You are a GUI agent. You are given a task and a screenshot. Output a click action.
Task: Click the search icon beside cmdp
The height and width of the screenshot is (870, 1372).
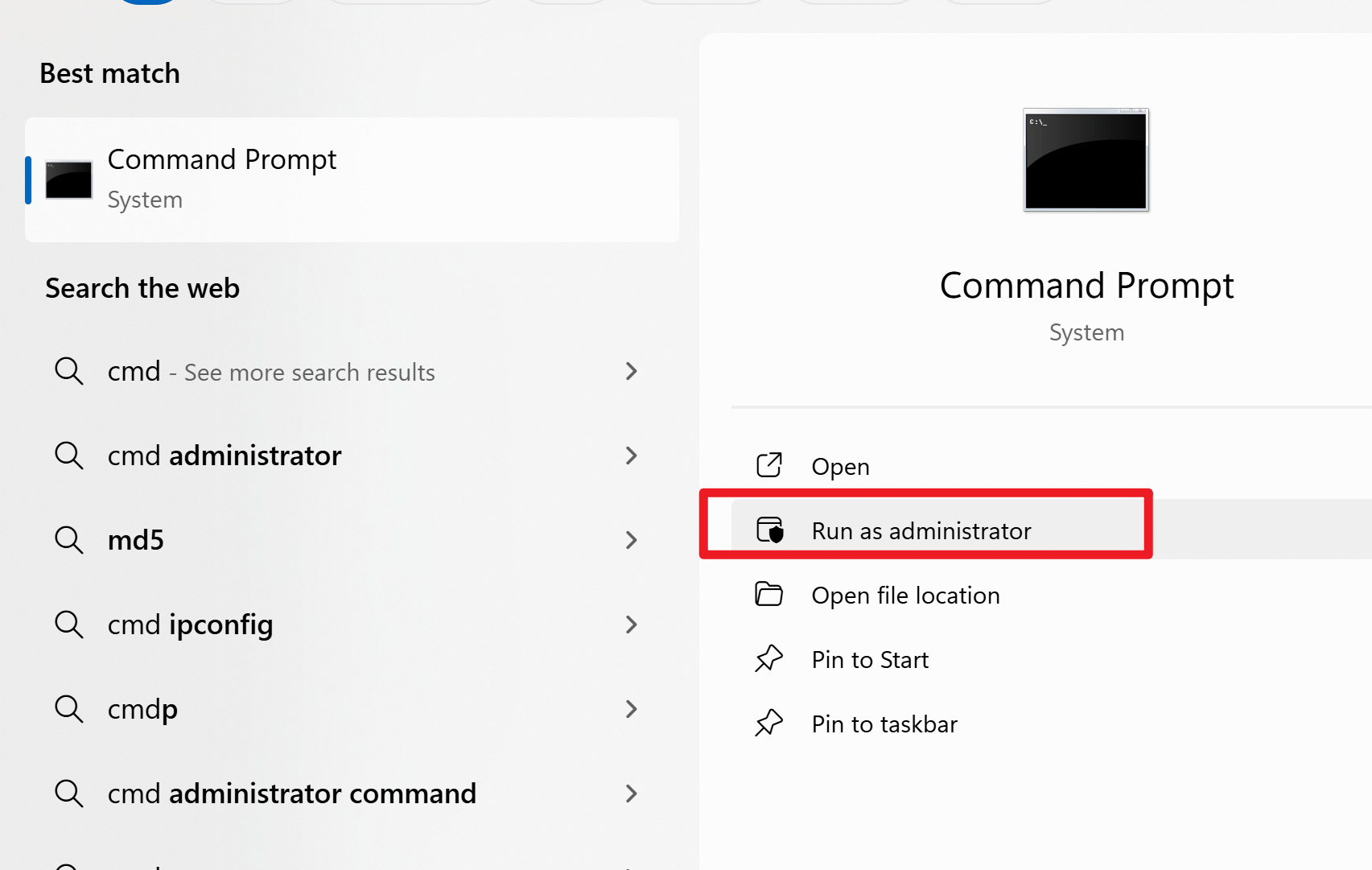click(x=69, y=709)
